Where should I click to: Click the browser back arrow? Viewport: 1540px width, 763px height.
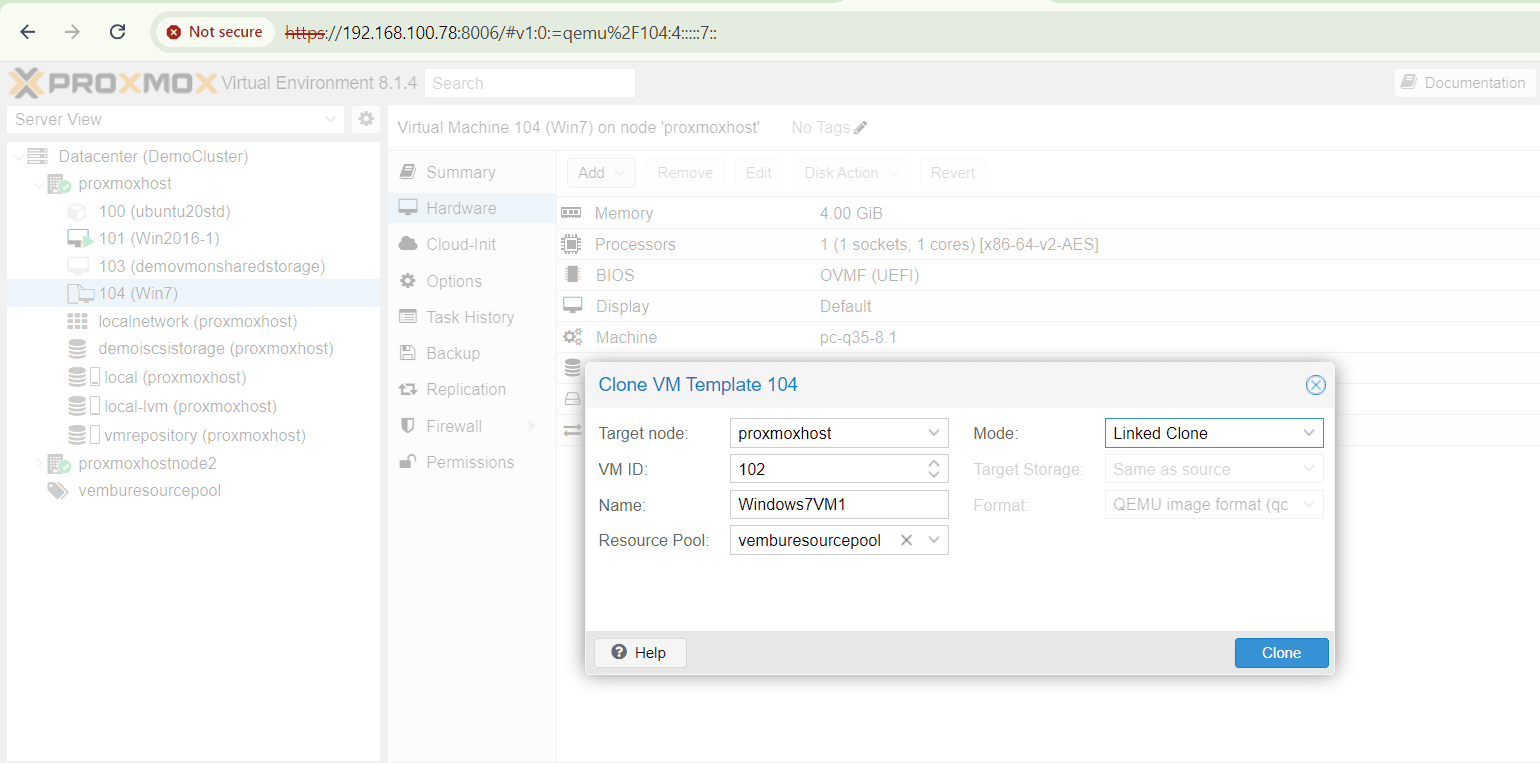(28, 32)
